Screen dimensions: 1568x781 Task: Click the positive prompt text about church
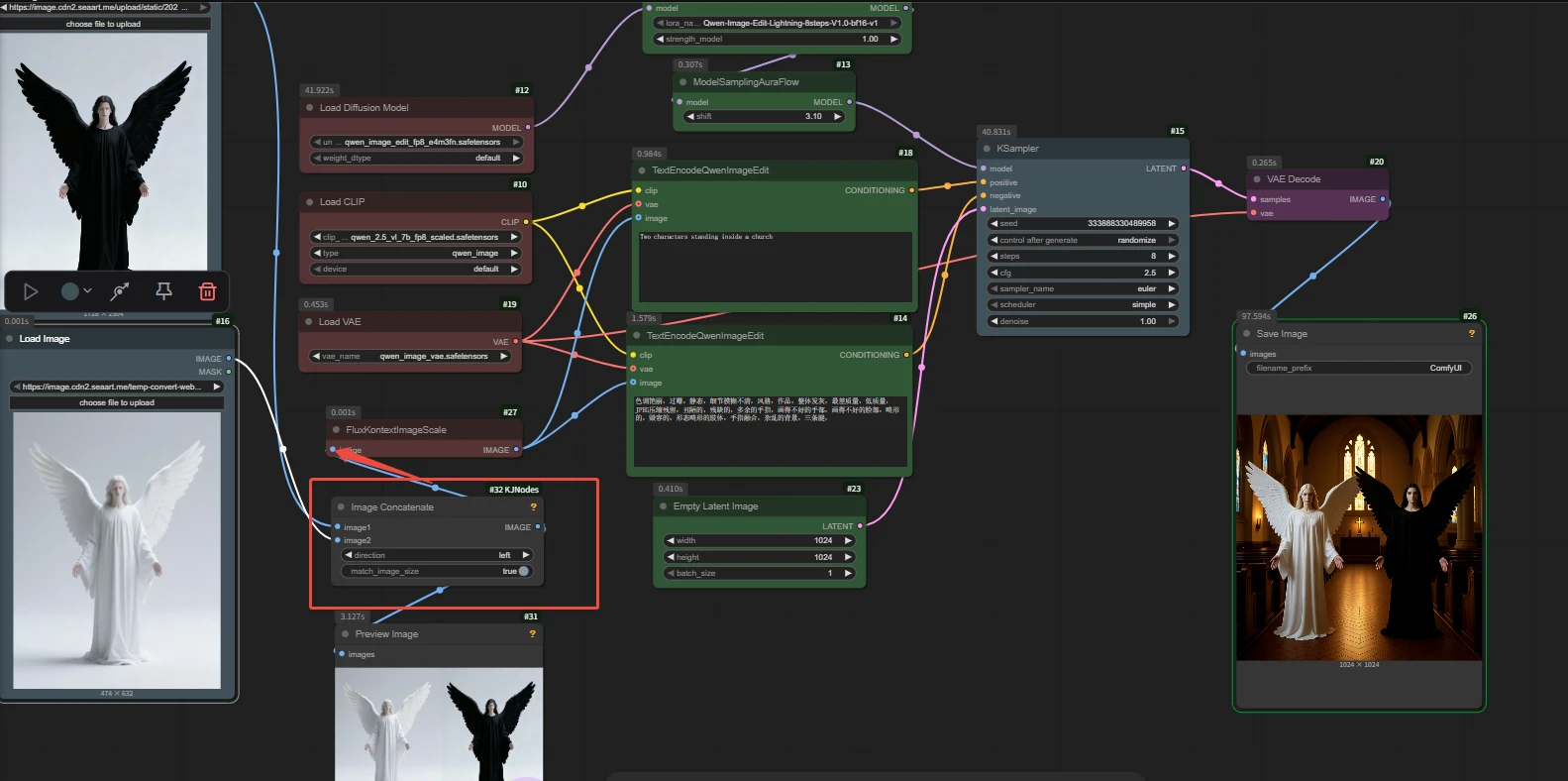(x=775, y=266)
